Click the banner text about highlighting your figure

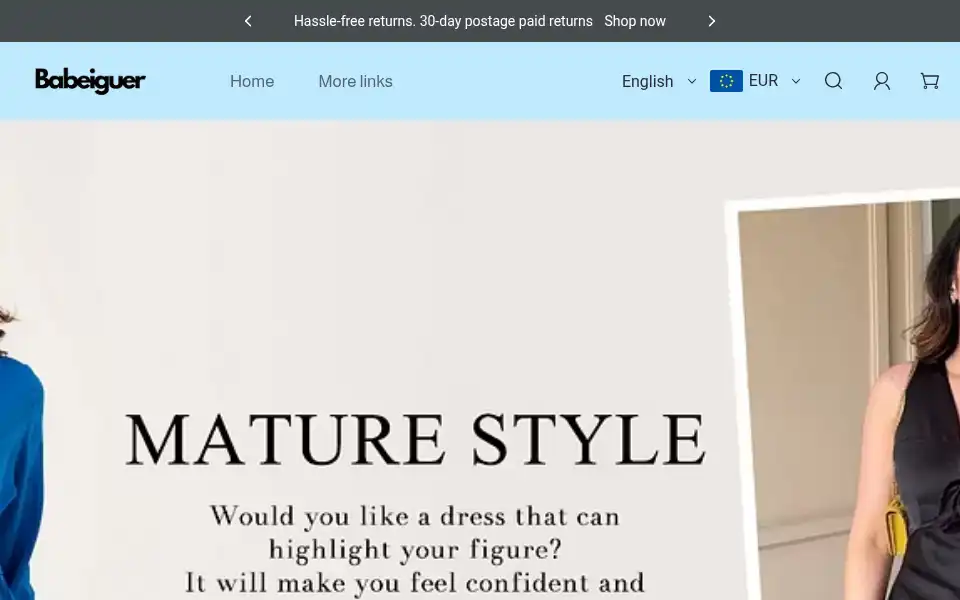coord(415,533)
